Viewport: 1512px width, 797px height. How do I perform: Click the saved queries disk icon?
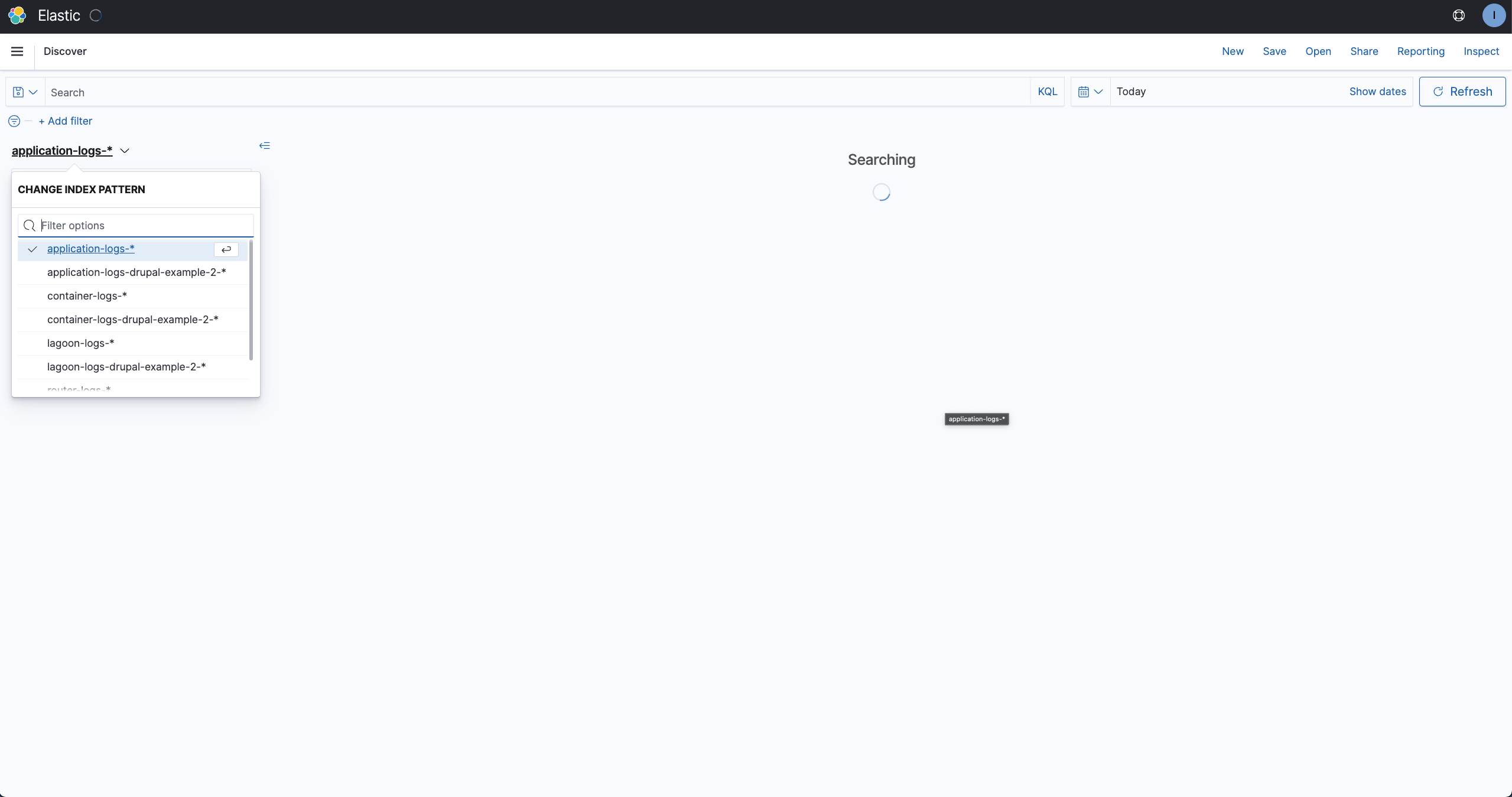[x=18, y=92]
